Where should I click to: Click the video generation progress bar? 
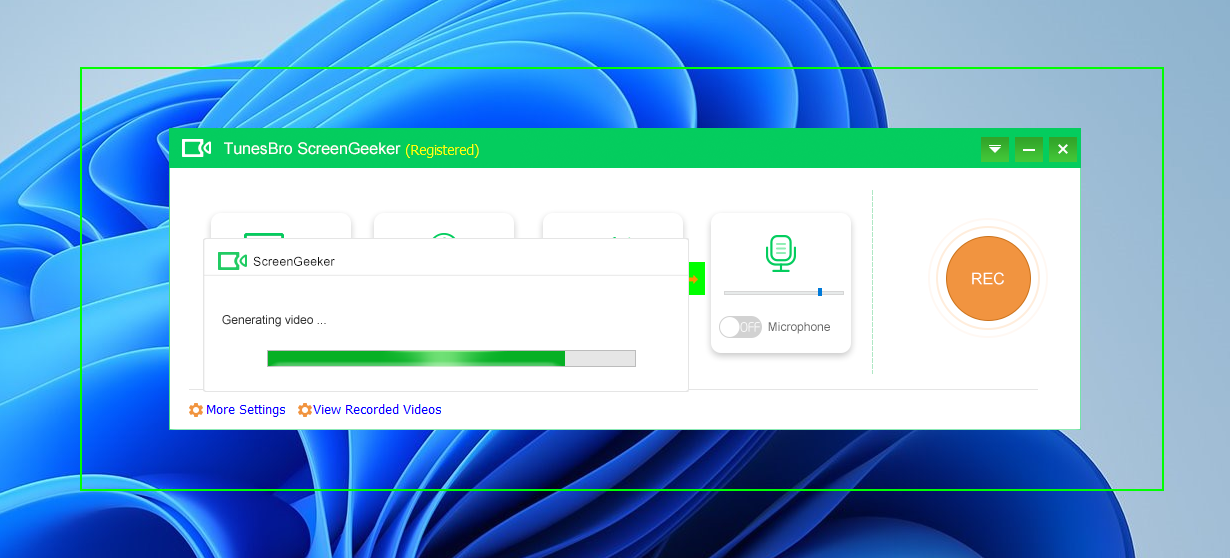click(x=451, y=358)
